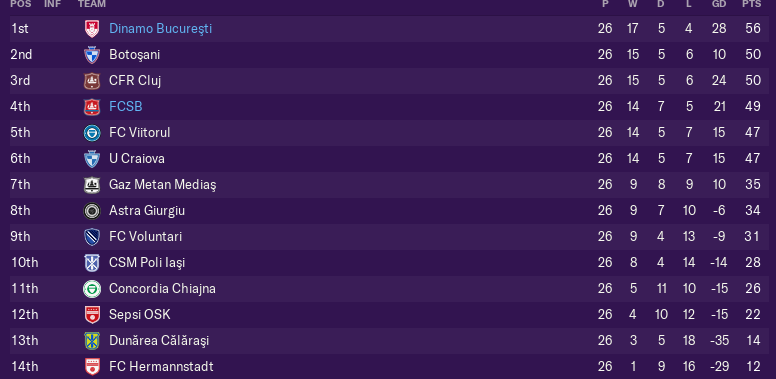Screen dimensions: 776x379
Task: Click the Dinamo București club badge icon
Action: coord(92,29)
